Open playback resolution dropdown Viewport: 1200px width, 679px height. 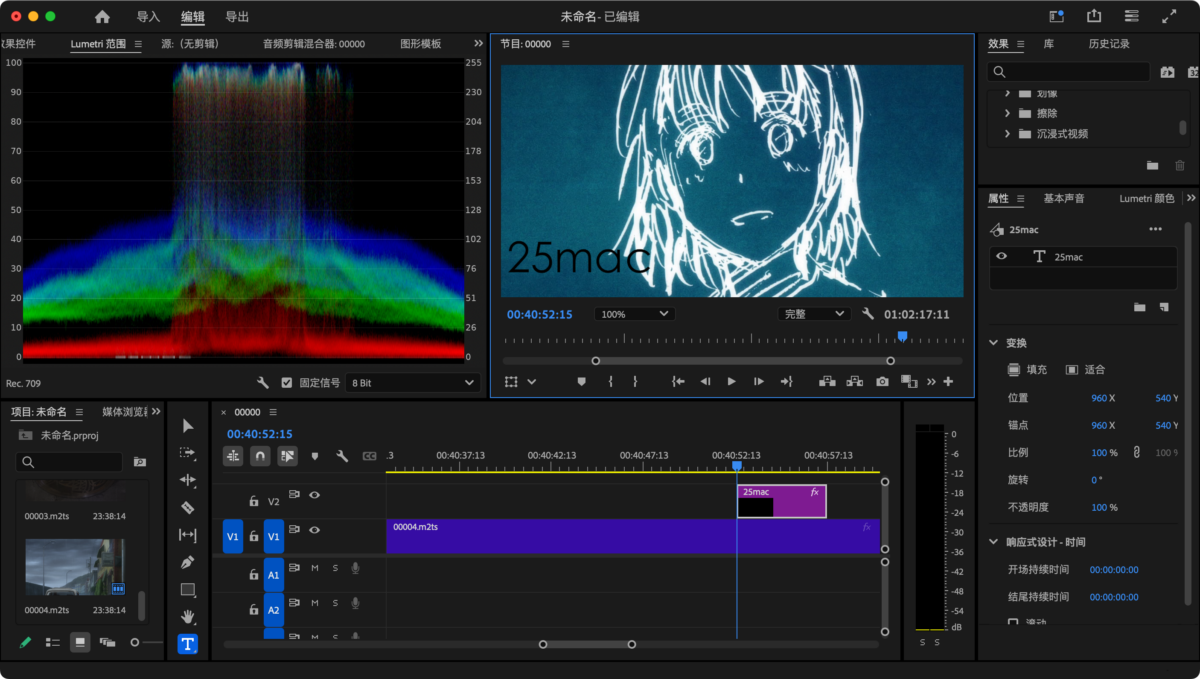[814, 314]
